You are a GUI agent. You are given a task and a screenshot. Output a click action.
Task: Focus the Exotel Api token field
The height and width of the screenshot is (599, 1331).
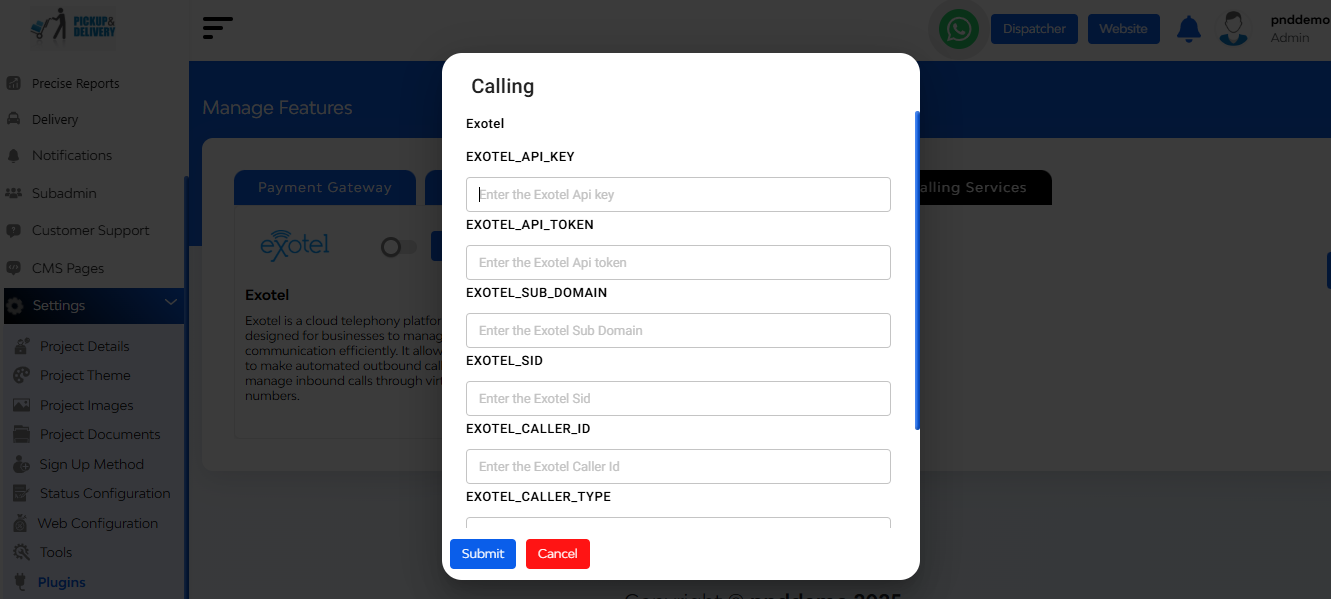678,262
